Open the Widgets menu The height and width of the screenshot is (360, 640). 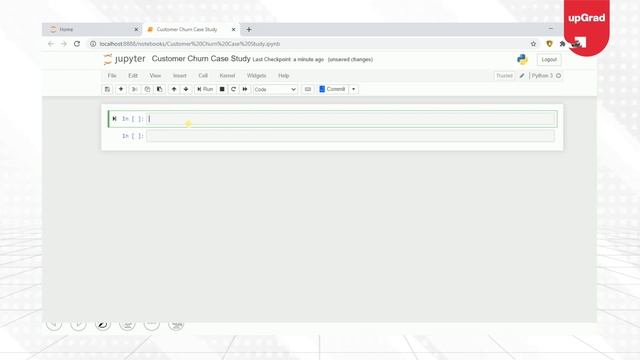[x=256, y=76]
